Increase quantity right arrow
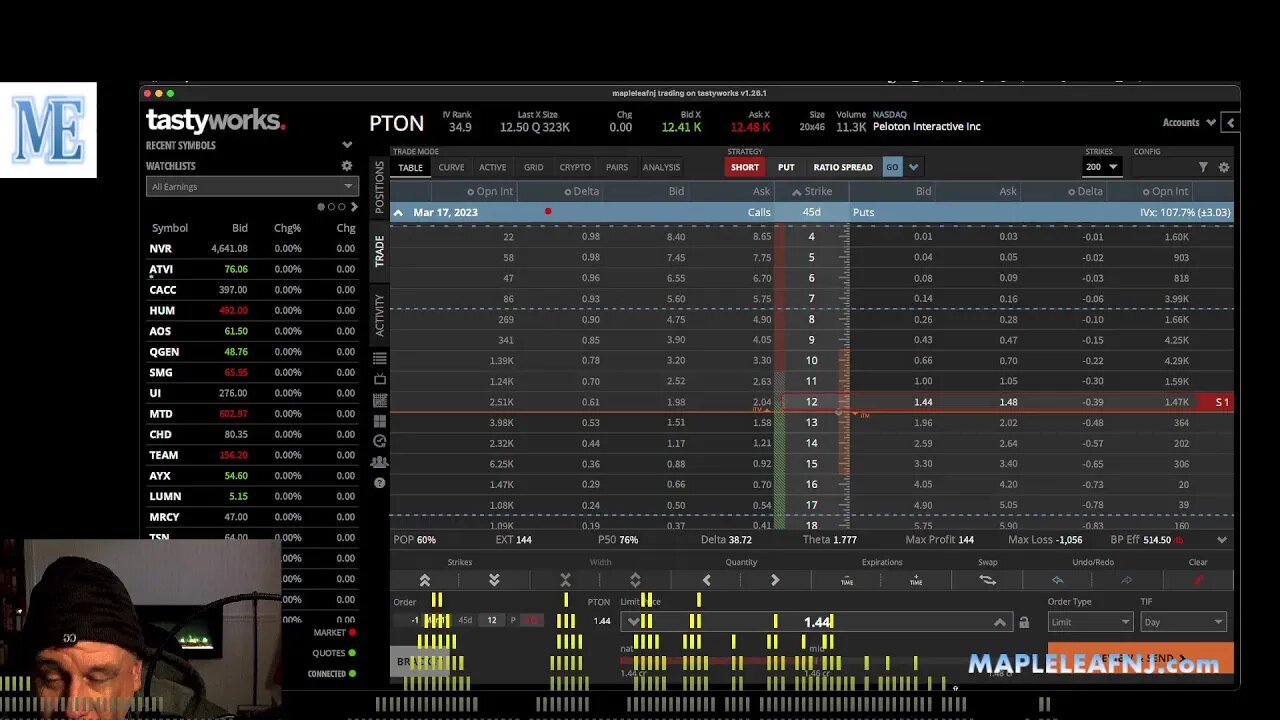This screenshot has height=720, width=1280. pos(775,580)
